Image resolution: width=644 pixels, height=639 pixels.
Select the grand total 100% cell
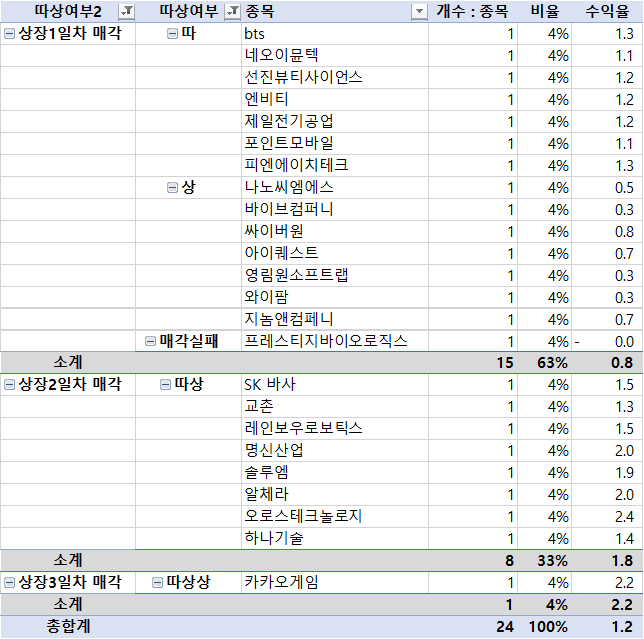pyautogui.click(x=545, y=627)
